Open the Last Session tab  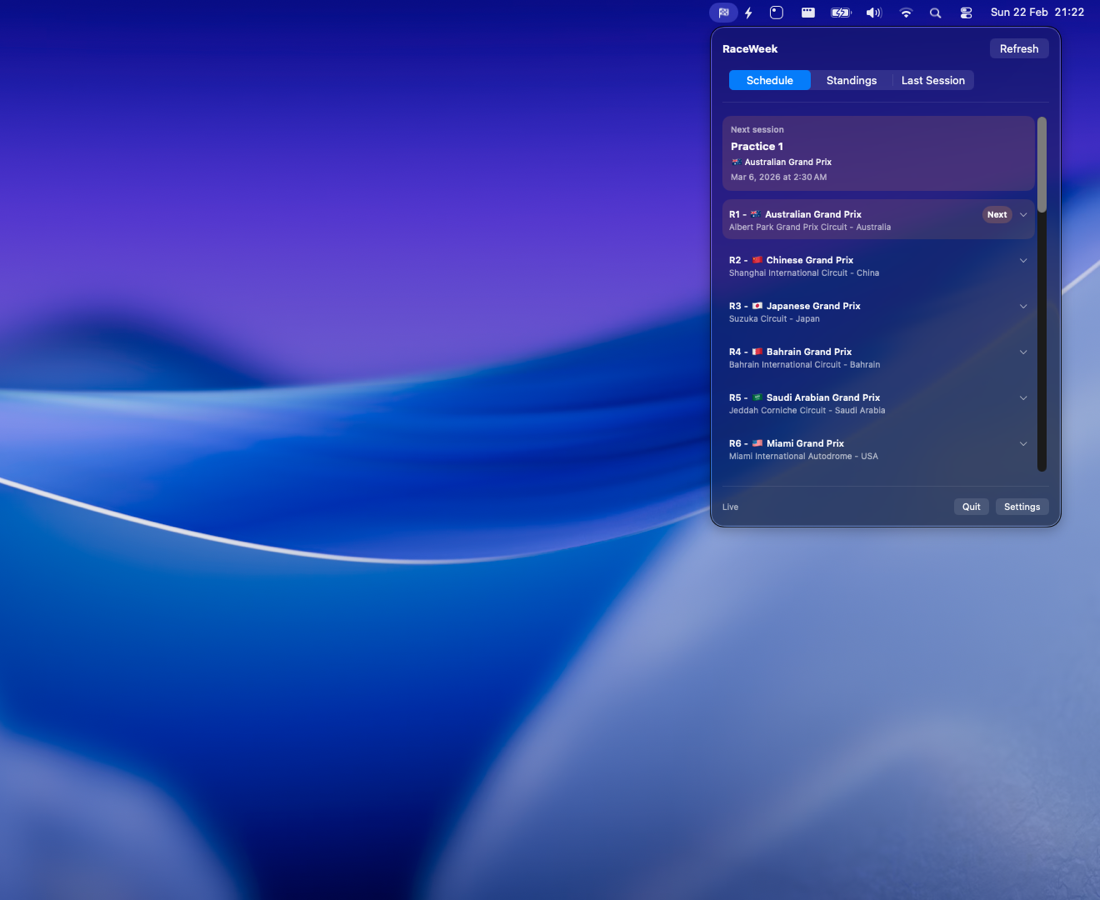tap(932, 80)
